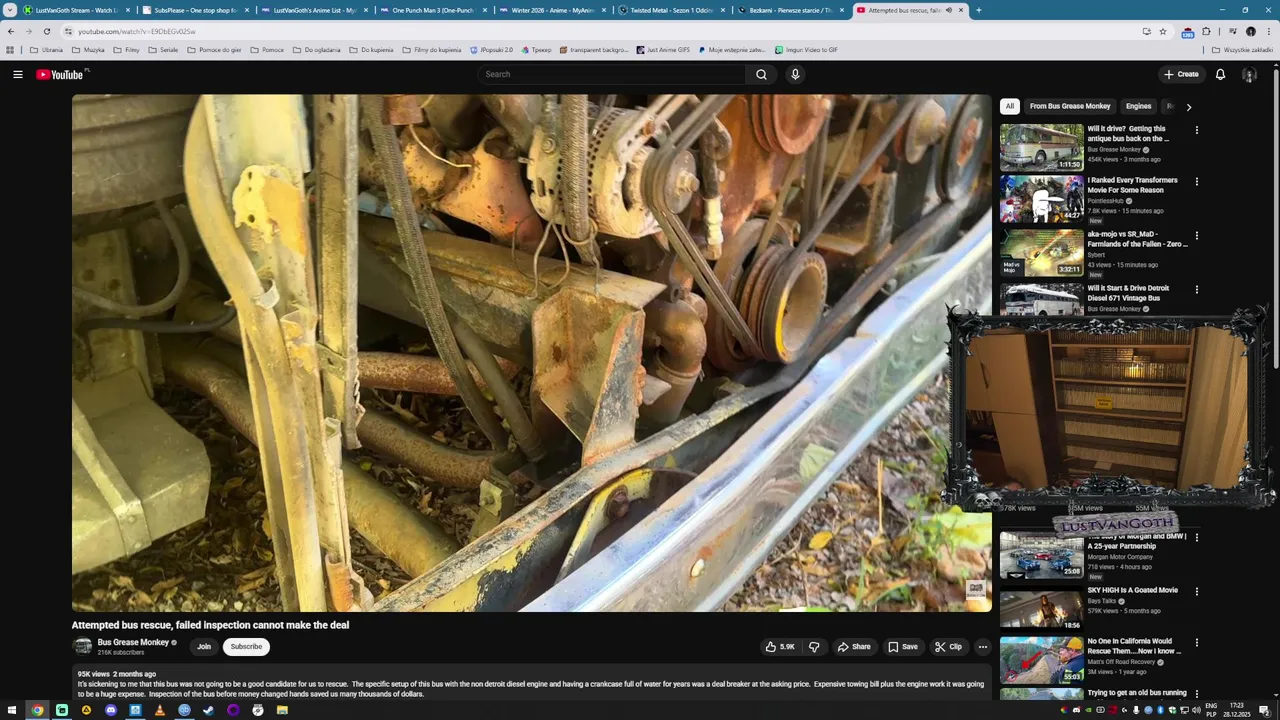Screen dimensions: 1280x720
Task: Switch to Winter 2026 Anime tab
Action: 551,10
